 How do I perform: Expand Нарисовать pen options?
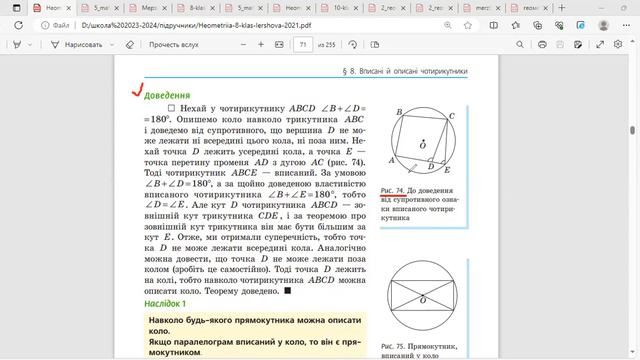(112, 44)
